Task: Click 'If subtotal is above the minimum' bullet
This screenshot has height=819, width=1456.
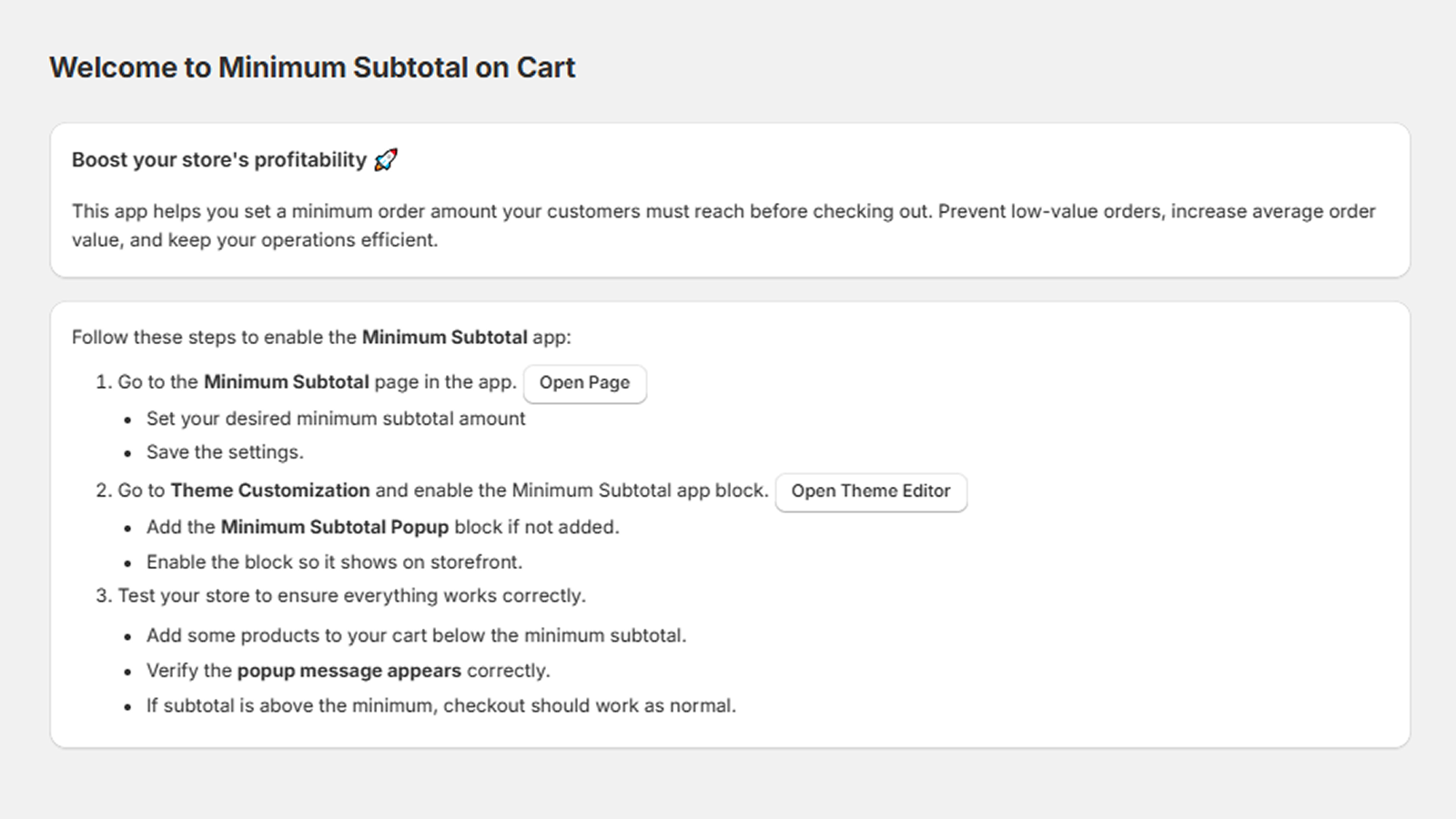Action: 440,706
